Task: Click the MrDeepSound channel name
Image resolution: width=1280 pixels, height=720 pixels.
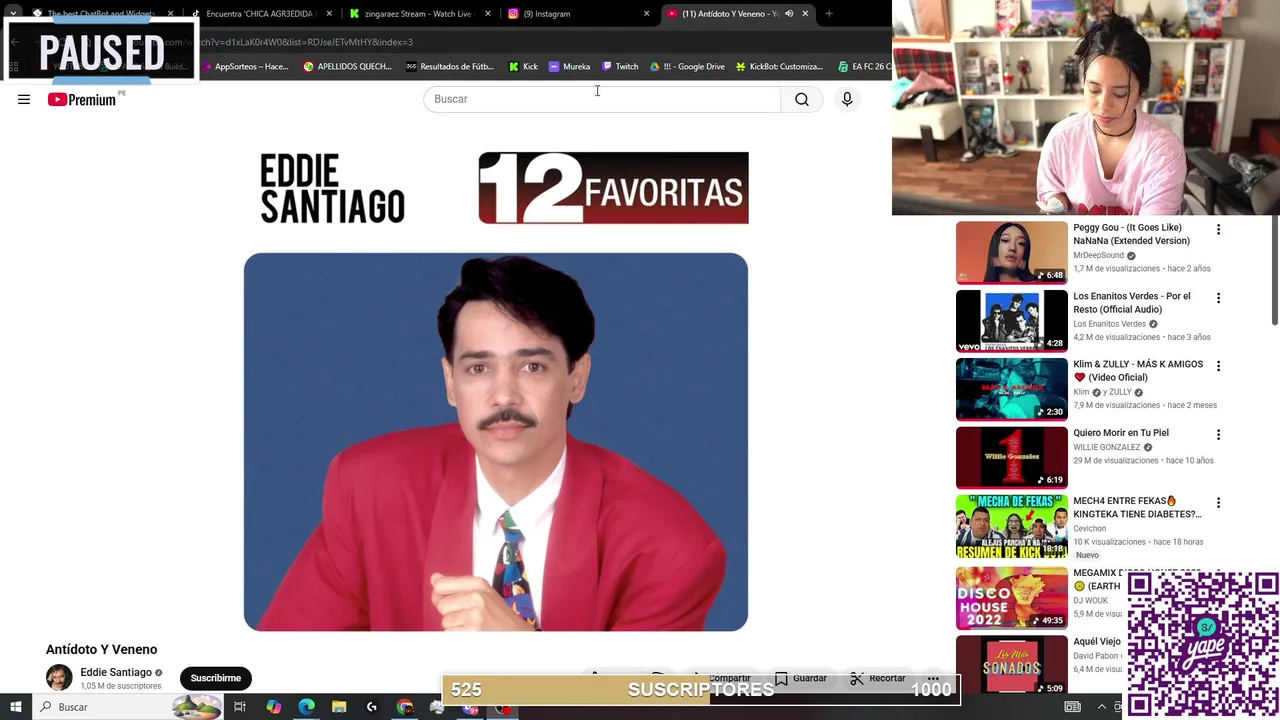Action: (x=1098, y=255)
